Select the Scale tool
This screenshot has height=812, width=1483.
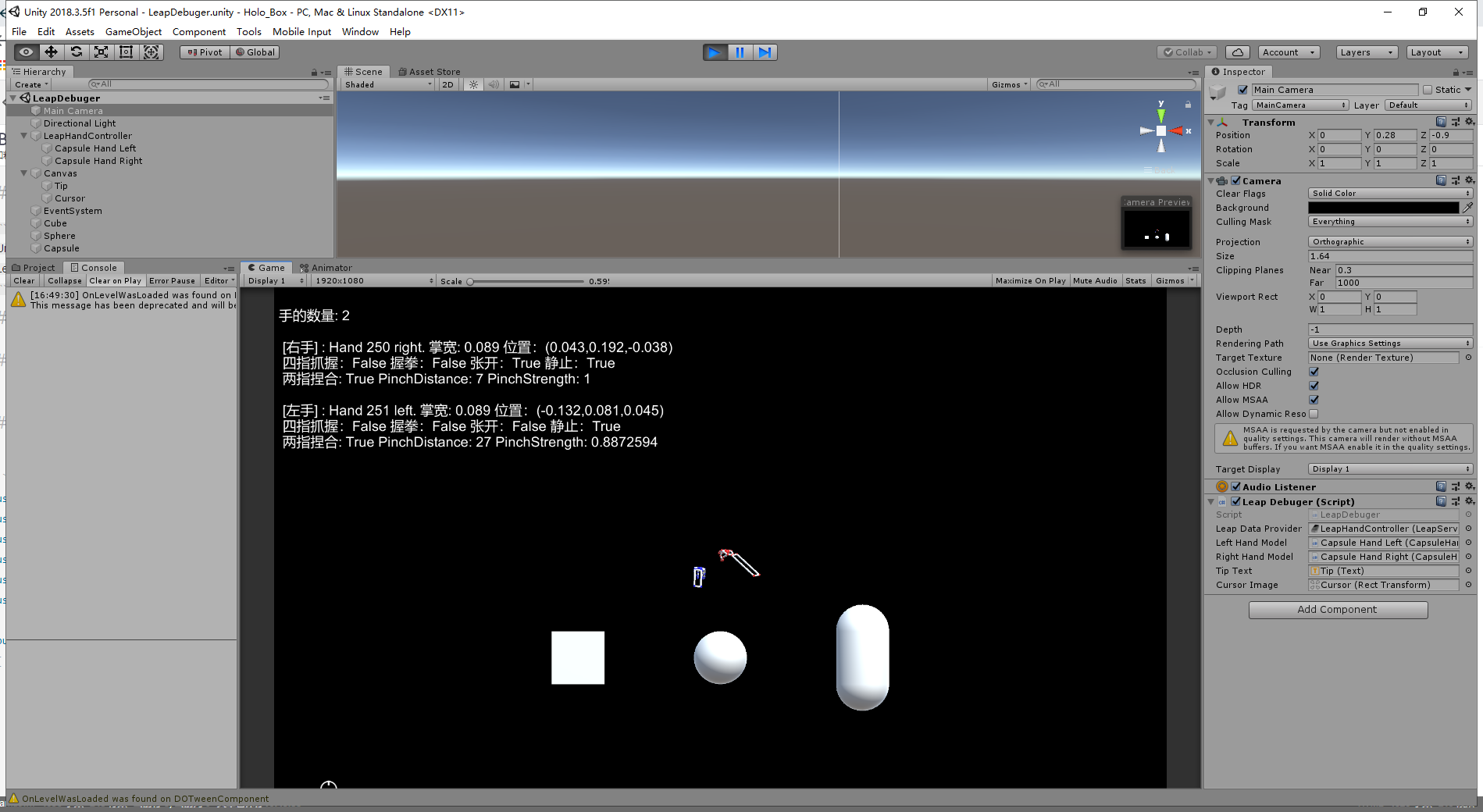click(x=101, y=52)
